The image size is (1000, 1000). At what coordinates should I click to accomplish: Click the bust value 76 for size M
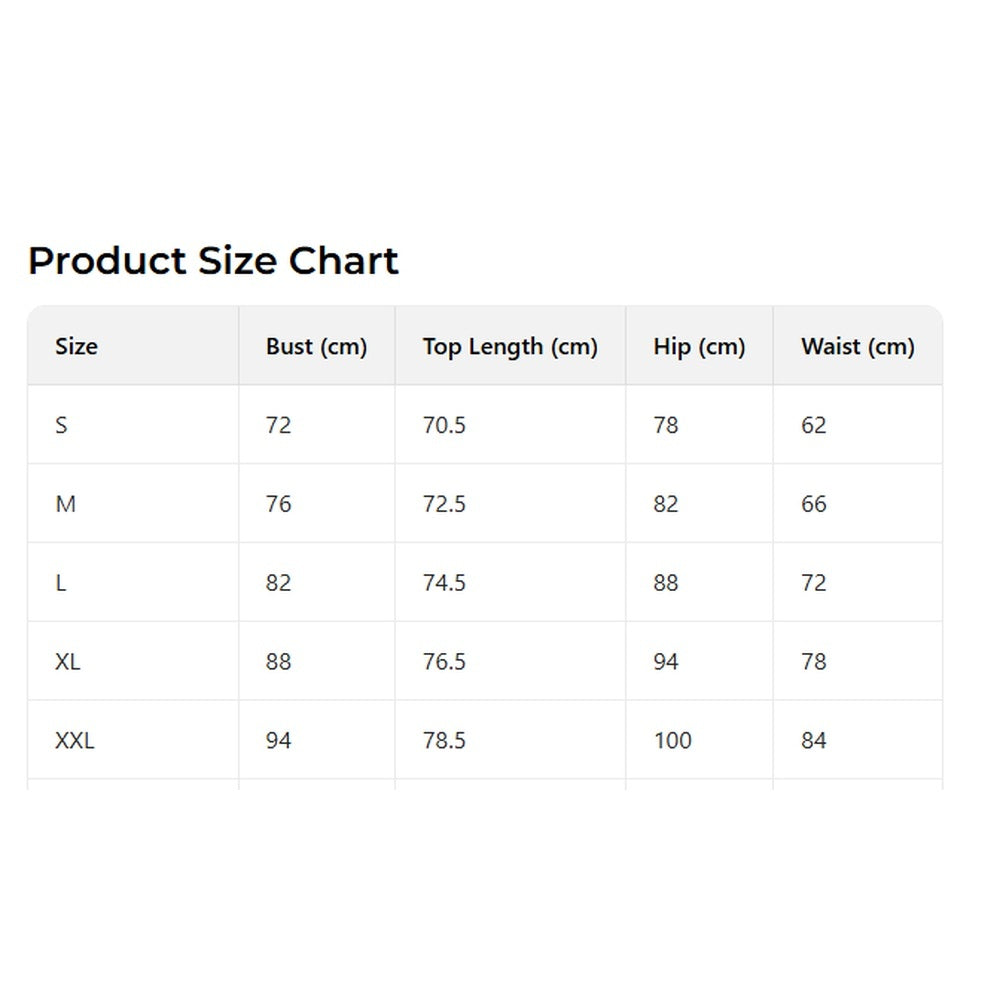pyautogui.click(x=279, y=504)
